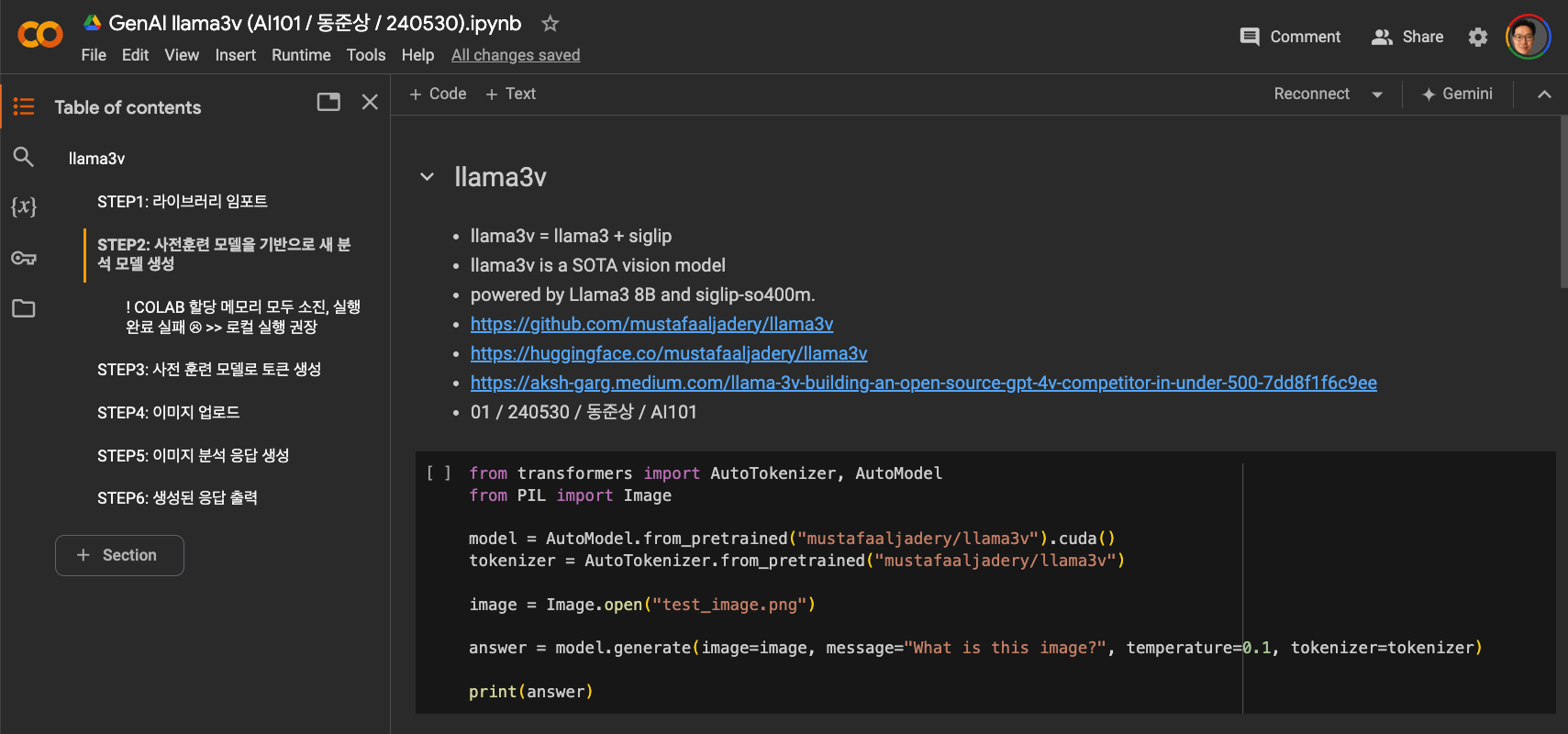This screenshot has width=1568, height=734.
Task: Close the Table of contents panel
Action: (370, 102)
